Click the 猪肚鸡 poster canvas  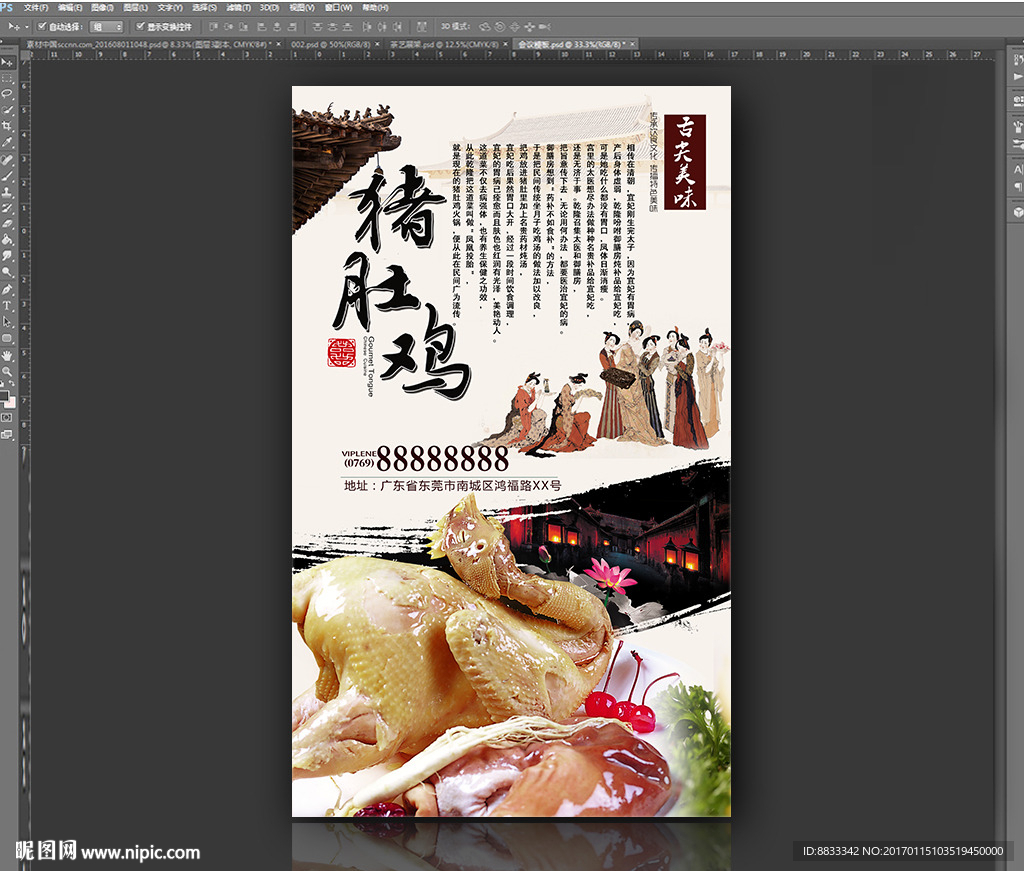click(511, 451)
